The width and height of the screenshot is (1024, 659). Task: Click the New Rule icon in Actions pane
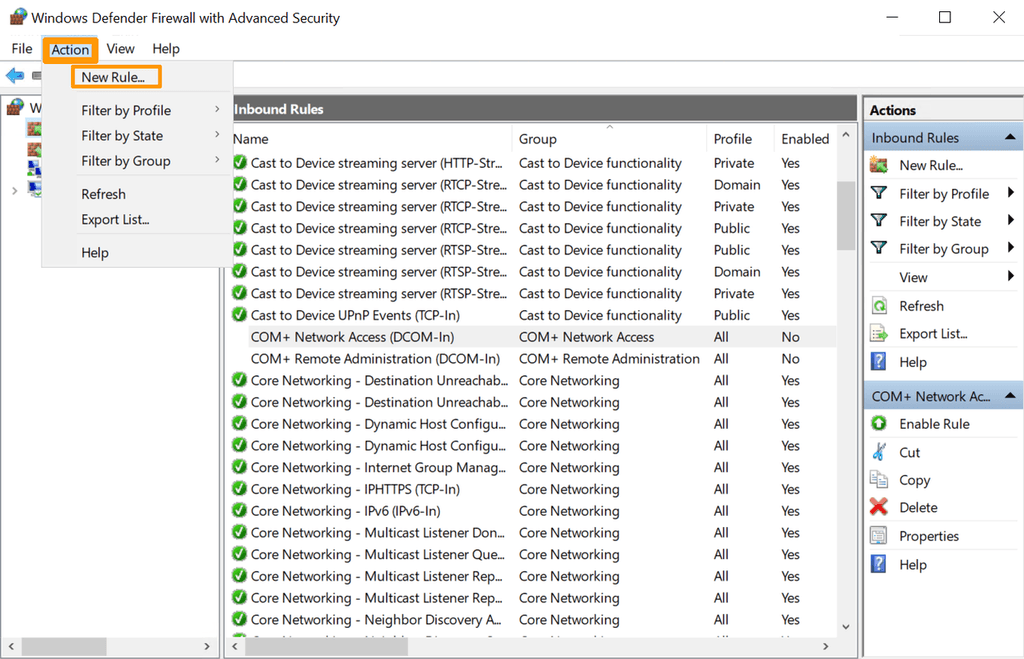point(878,165)
